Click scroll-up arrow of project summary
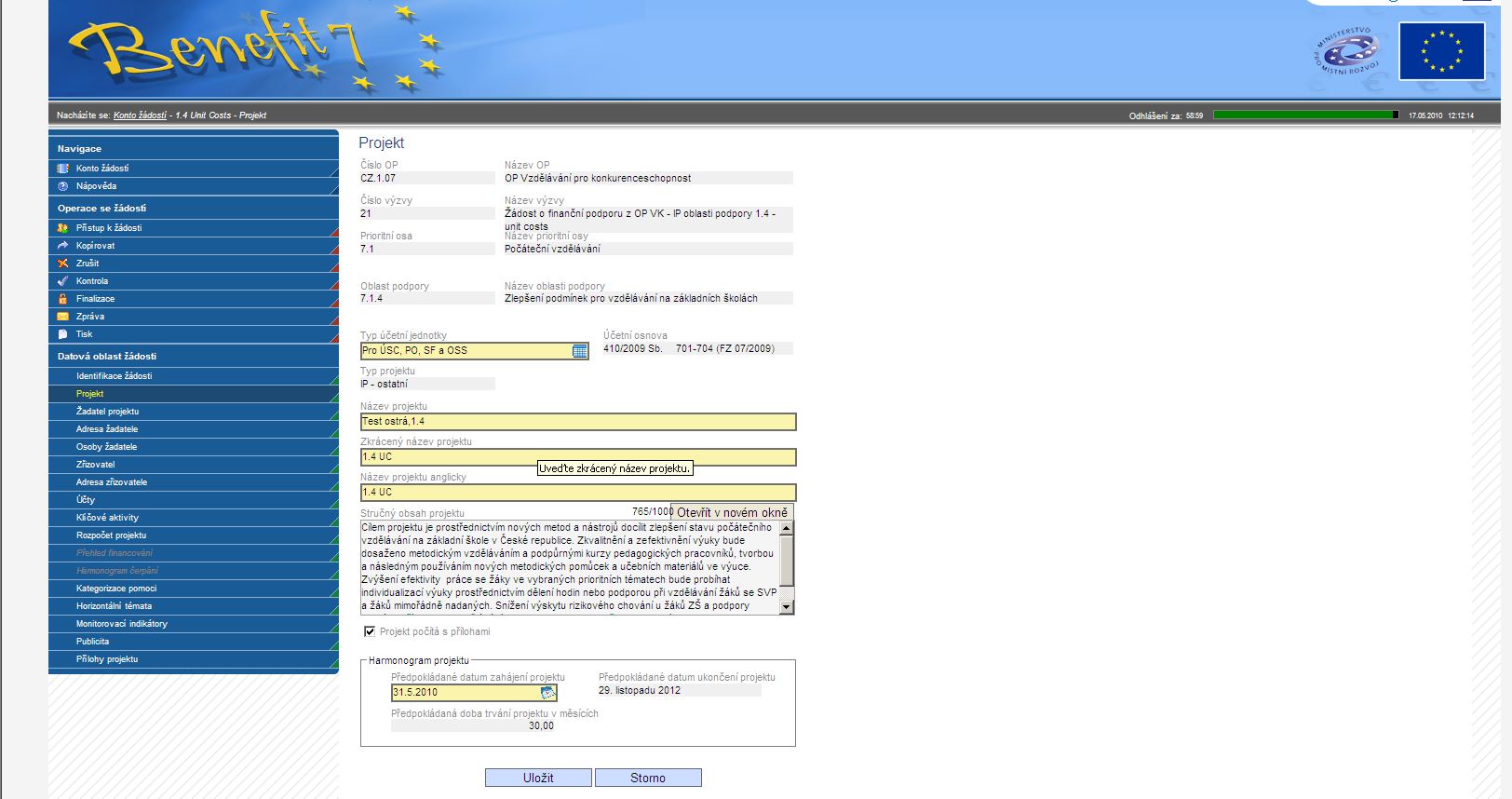The image size is (1512, 799). pyautogui.click(x=787, y=528)
